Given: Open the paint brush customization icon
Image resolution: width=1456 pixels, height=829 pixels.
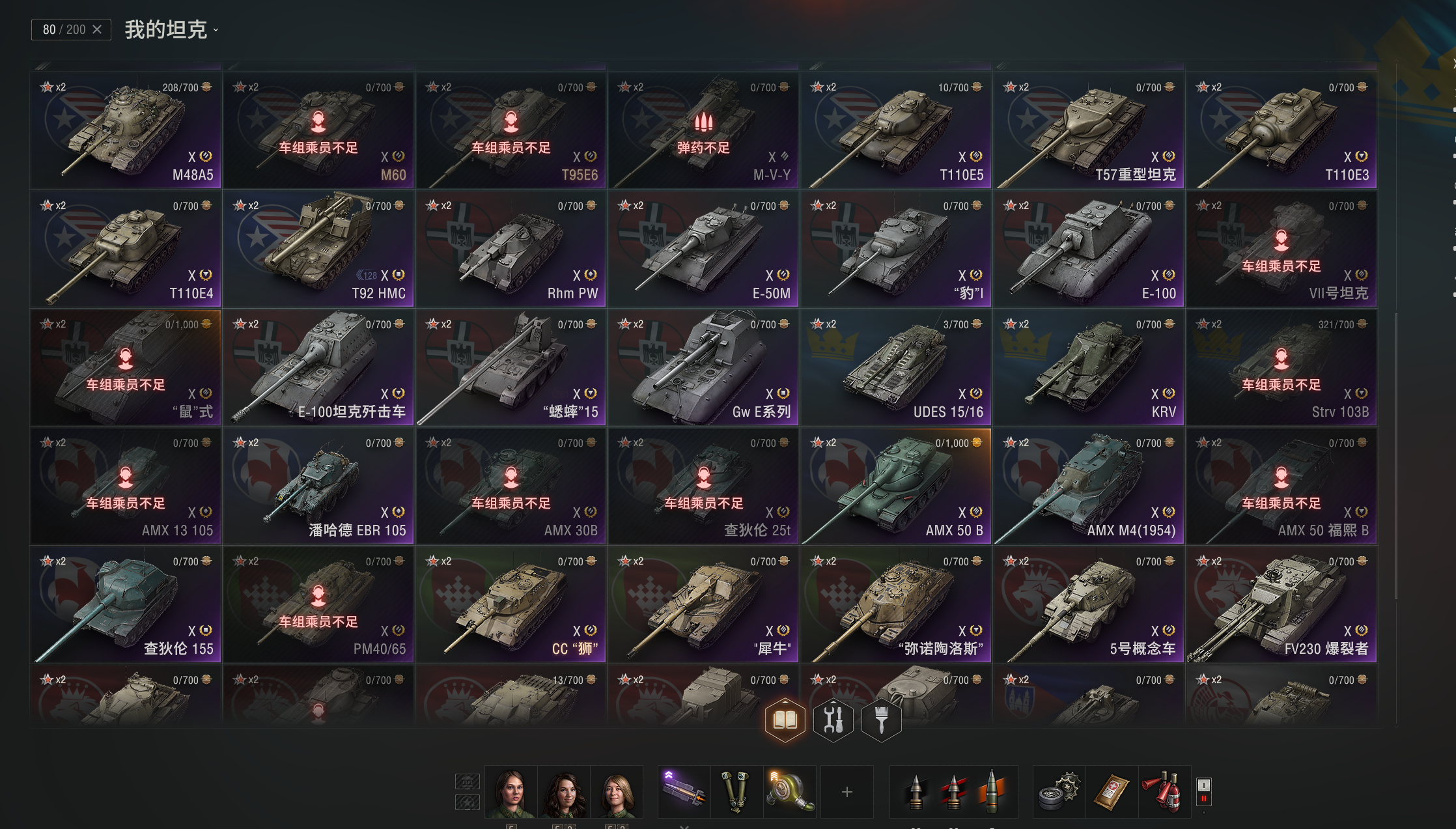Looking at the screenshot, I should [881, 720].
